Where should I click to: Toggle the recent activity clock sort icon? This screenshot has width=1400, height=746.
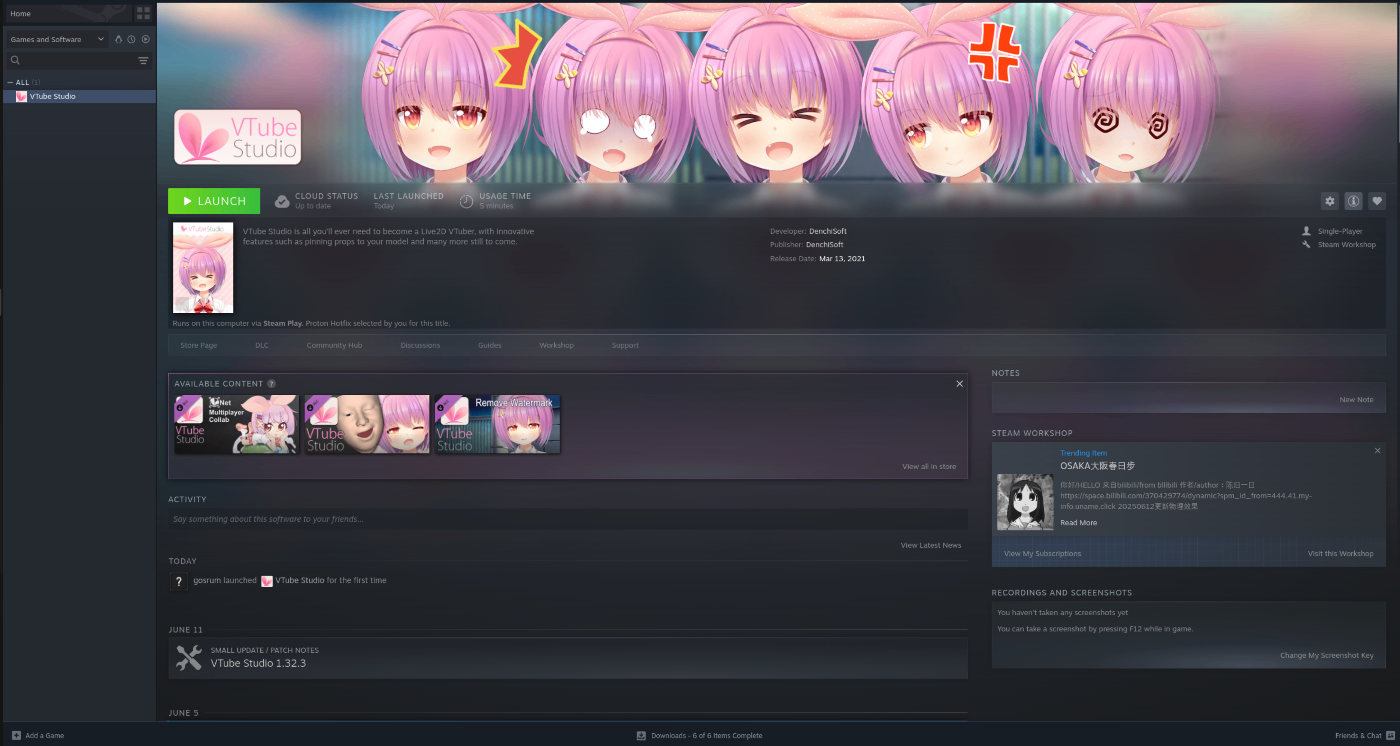[131, 39]
